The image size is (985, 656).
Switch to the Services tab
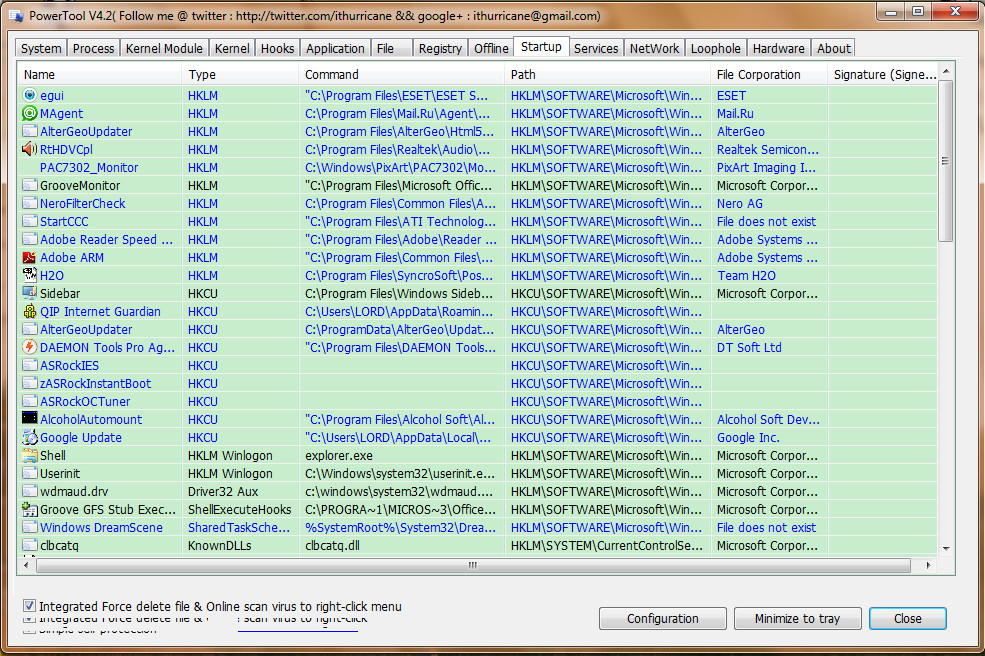tap(596, 48)
